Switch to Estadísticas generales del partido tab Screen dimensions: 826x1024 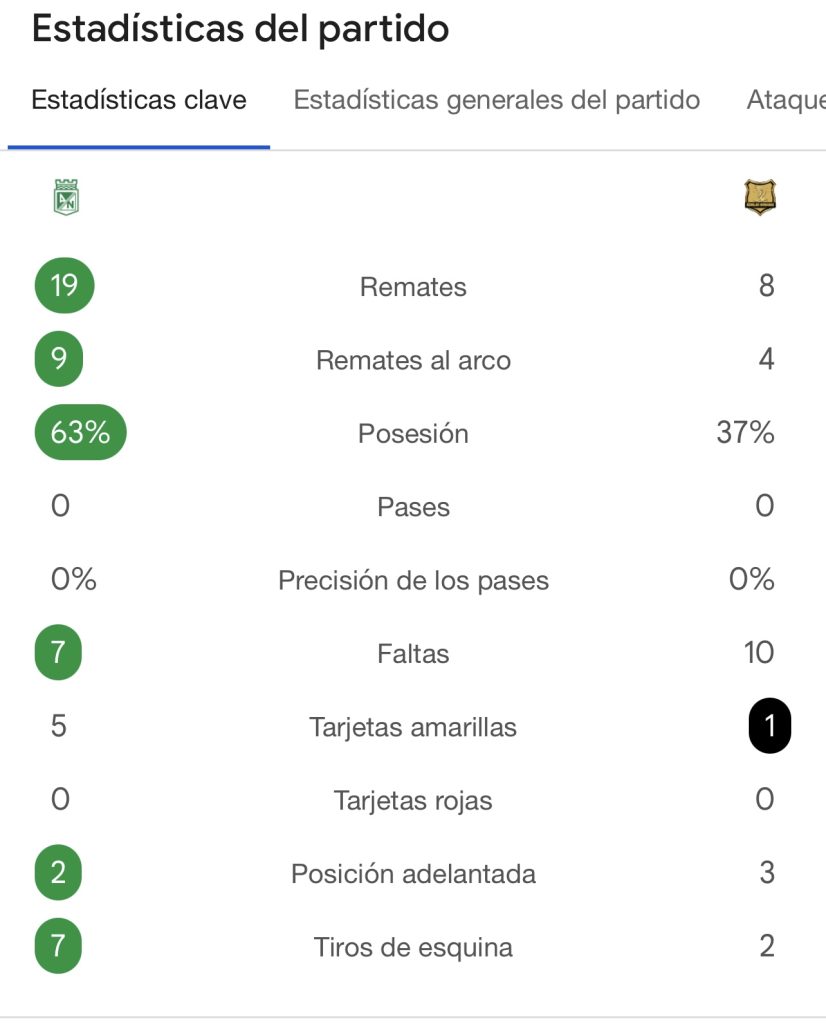pos(497,101)
